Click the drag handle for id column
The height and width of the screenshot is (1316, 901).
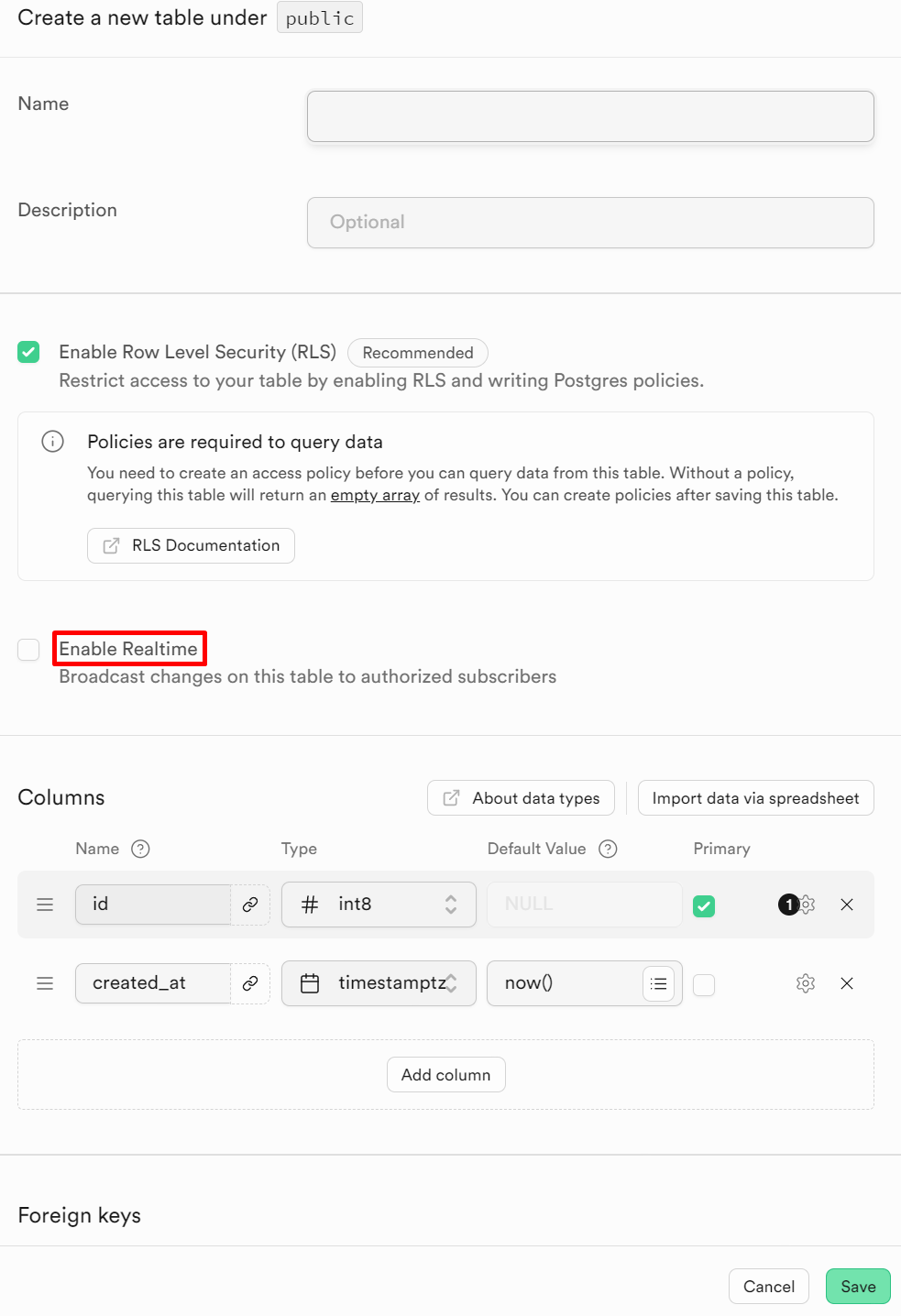[x=45, y=905]
